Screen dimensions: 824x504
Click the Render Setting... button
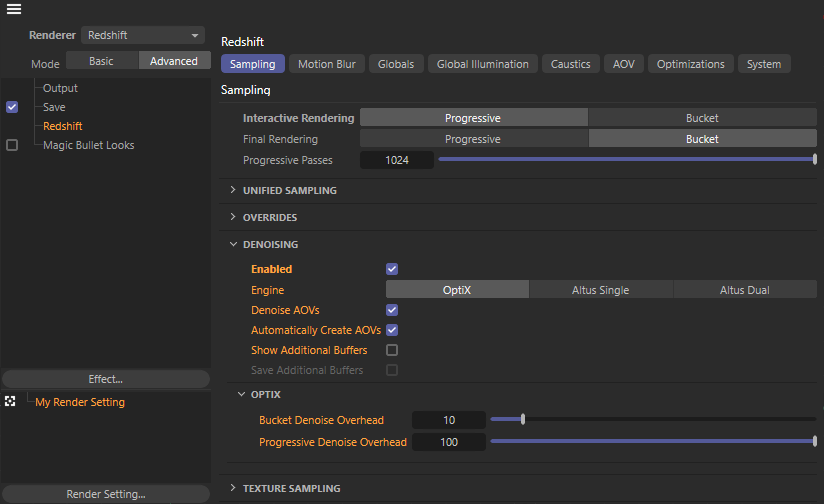[x=105, y=494]
